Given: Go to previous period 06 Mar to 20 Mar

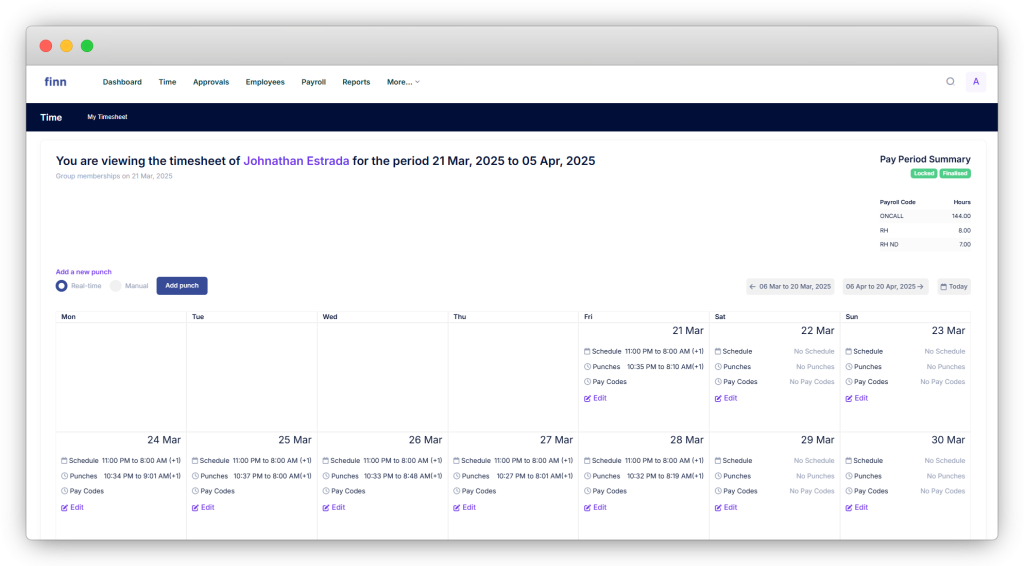Looking at the screenshot, I should coord(790,287).
